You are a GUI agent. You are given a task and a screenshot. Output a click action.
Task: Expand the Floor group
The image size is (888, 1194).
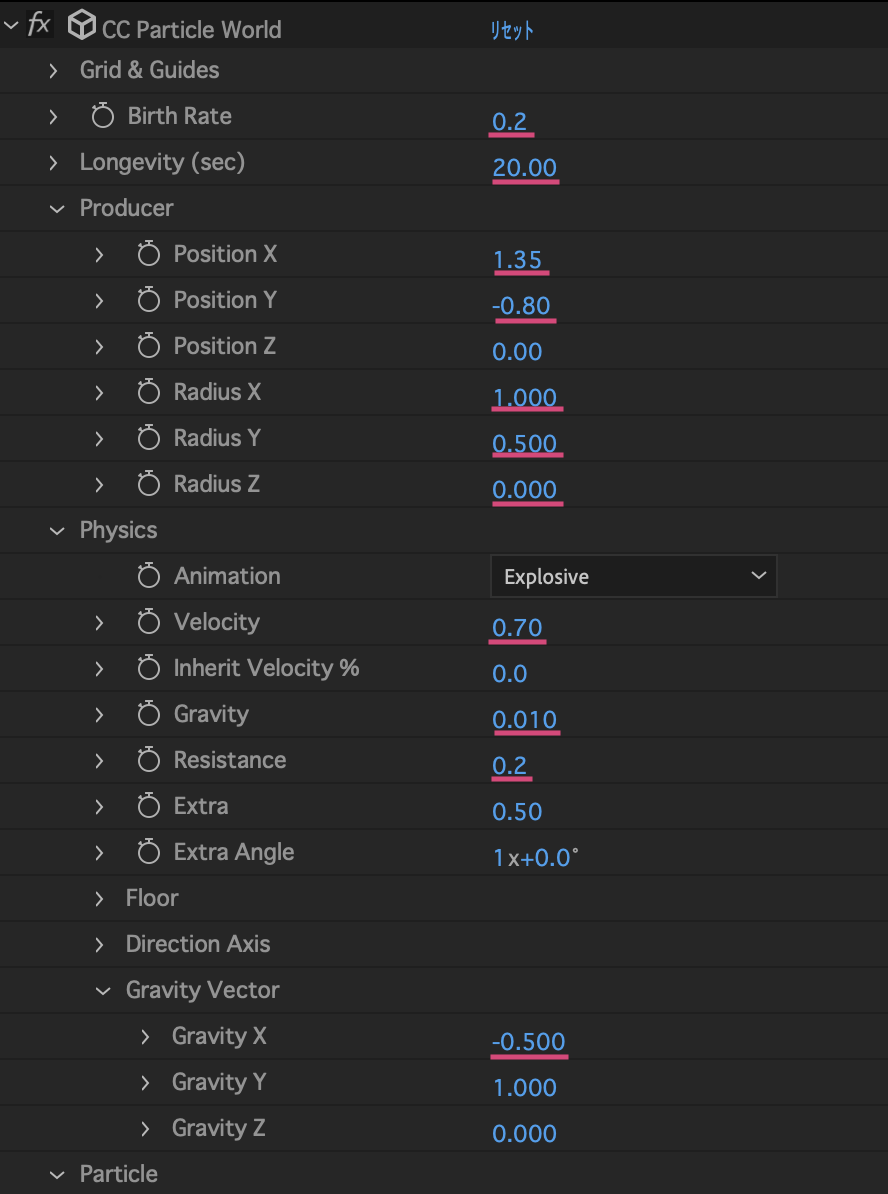[98, 898]
